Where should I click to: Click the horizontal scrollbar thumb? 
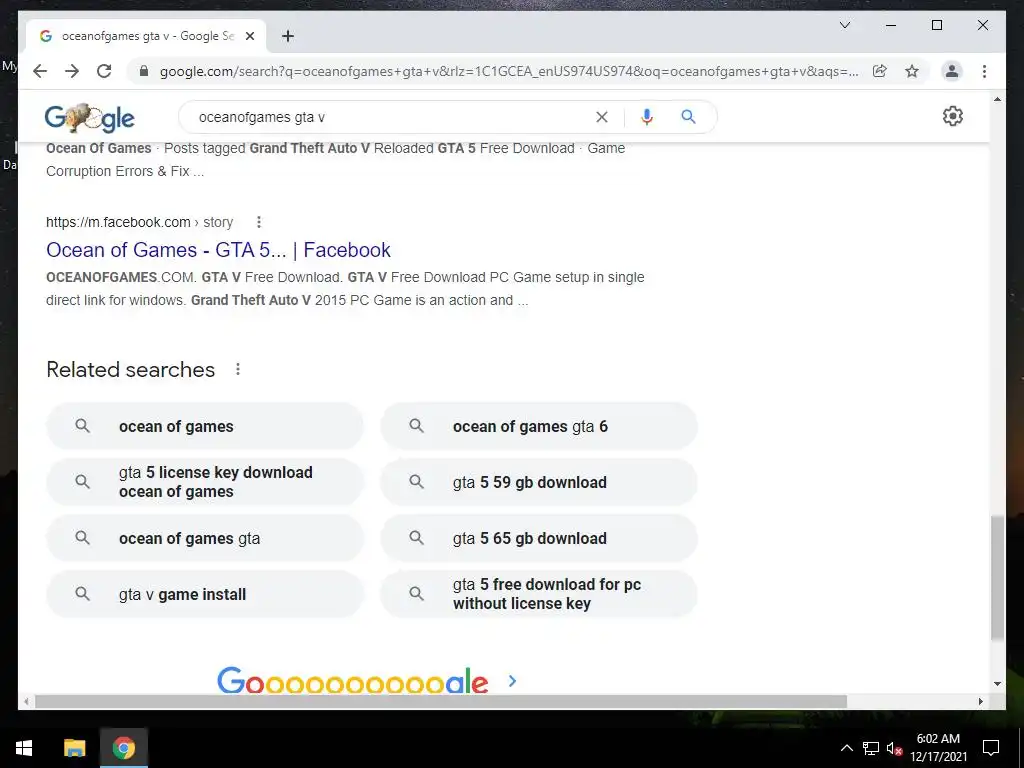coord(441,701)
